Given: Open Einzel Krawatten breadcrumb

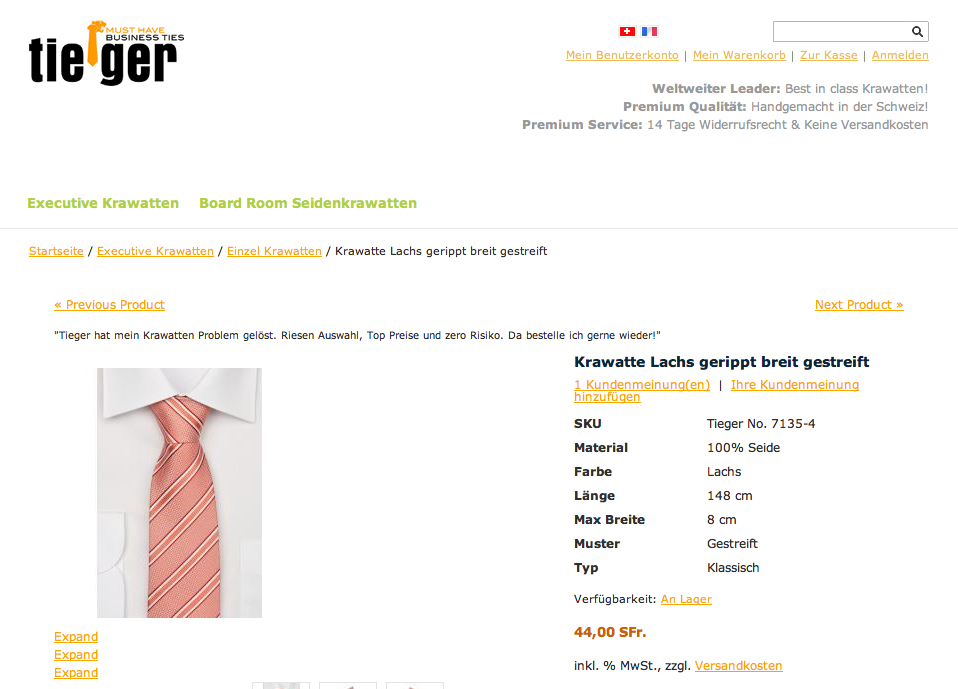Looking at the screenshot, I should pyautogui.click(x=274, y=251).
